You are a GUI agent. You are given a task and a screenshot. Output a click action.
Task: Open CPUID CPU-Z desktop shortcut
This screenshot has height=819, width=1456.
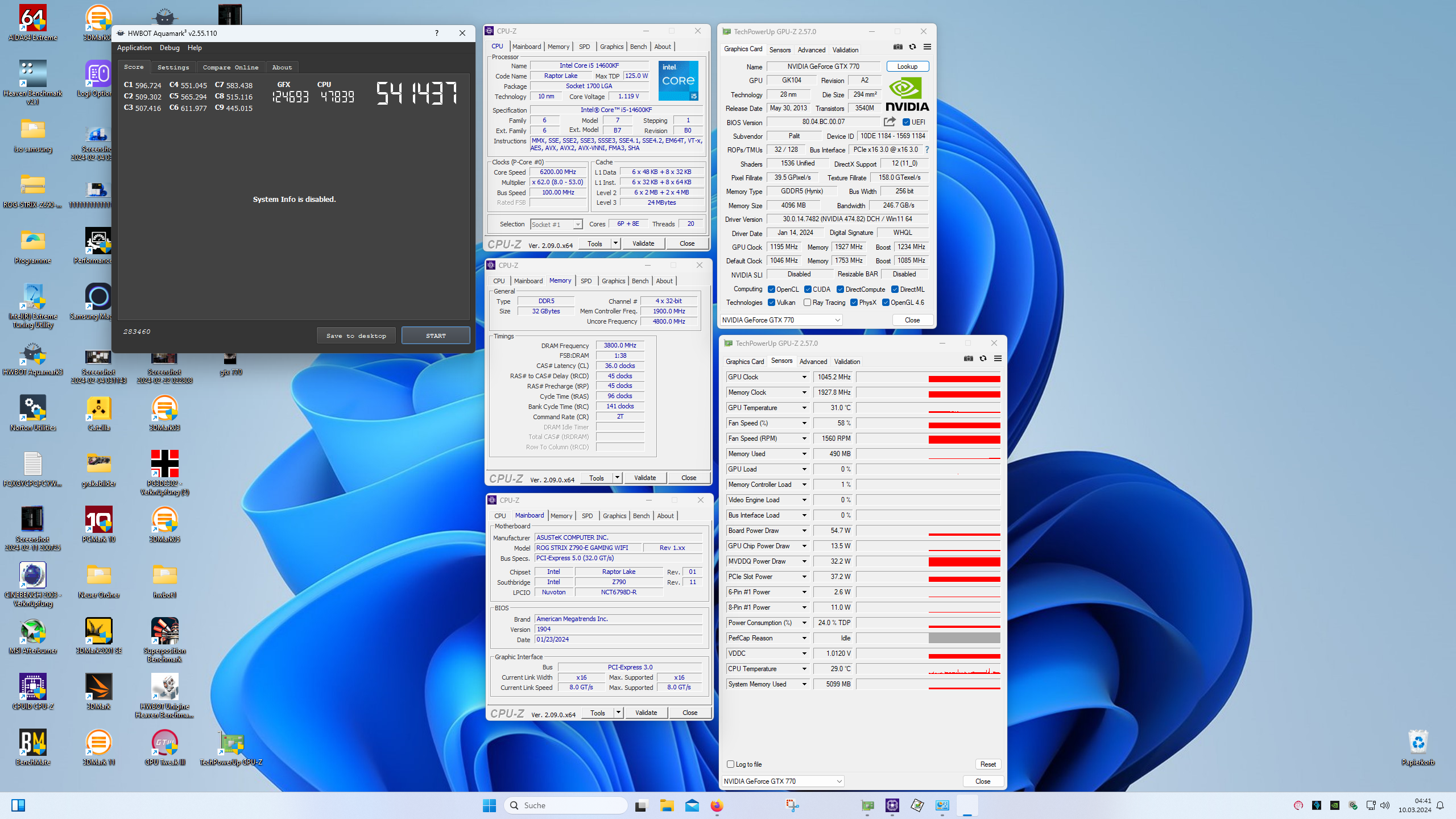tap(32, 692)
